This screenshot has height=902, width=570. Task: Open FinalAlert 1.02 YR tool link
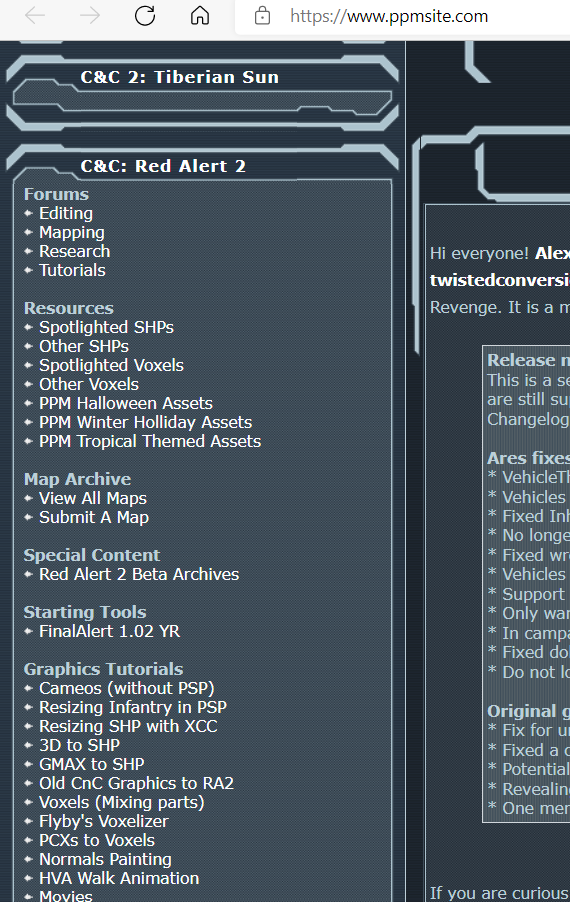click(110, 631)
